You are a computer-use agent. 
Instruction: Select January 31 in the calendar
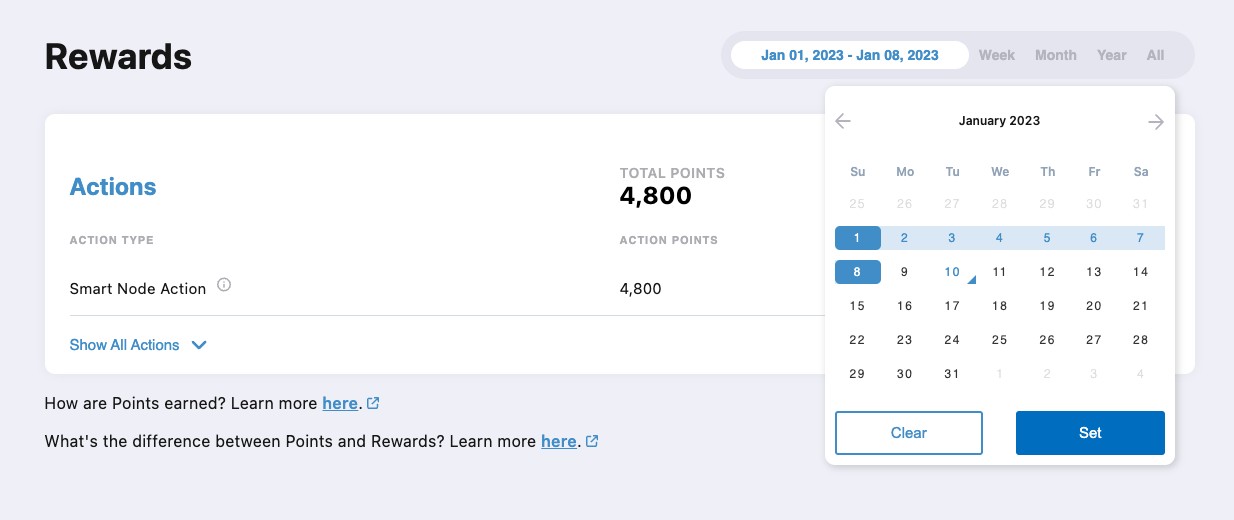coord(952,374)
